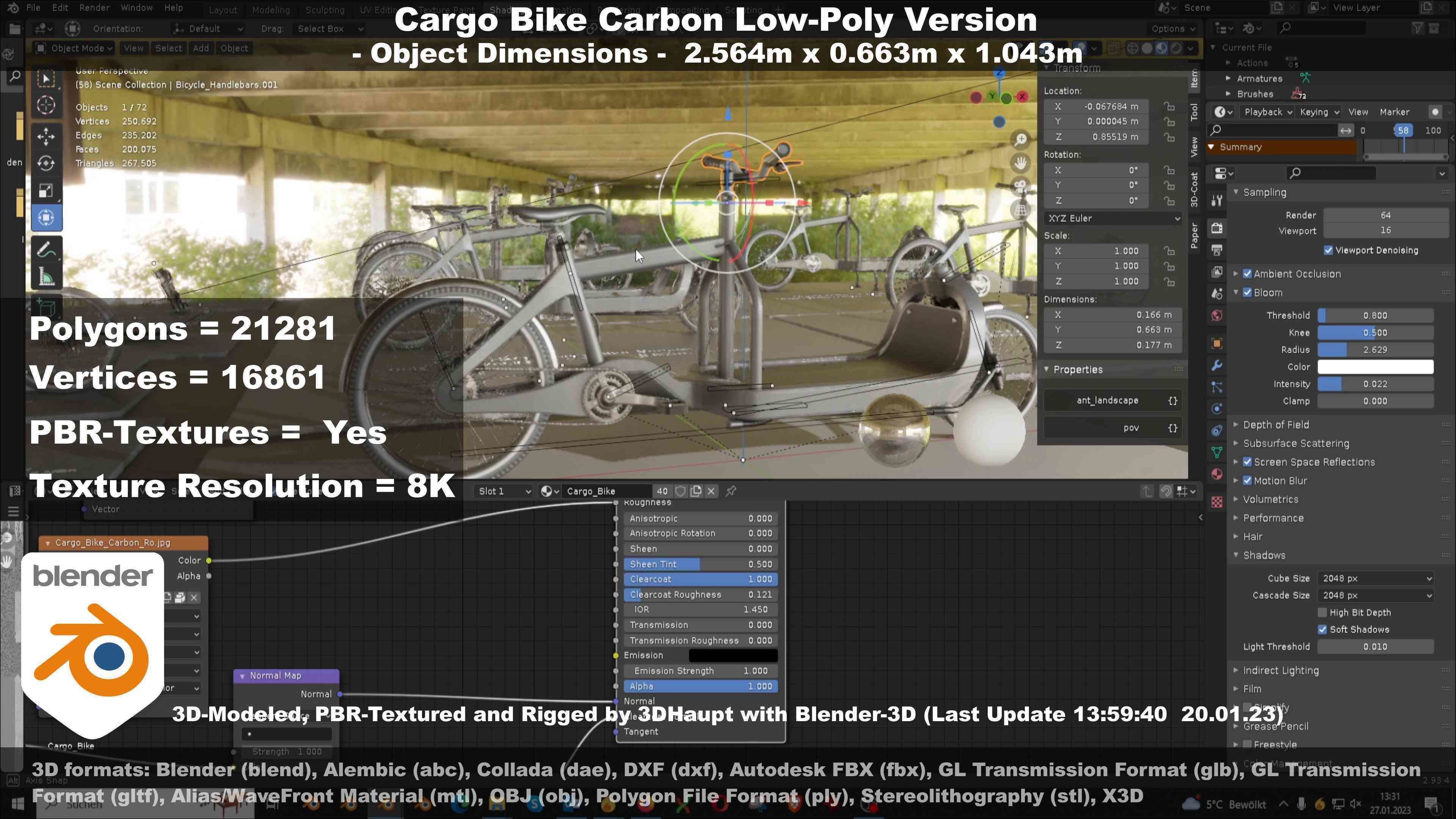1456x819 pixels.
Task: Open the Material properties tab
Action: click(1217, 474)
